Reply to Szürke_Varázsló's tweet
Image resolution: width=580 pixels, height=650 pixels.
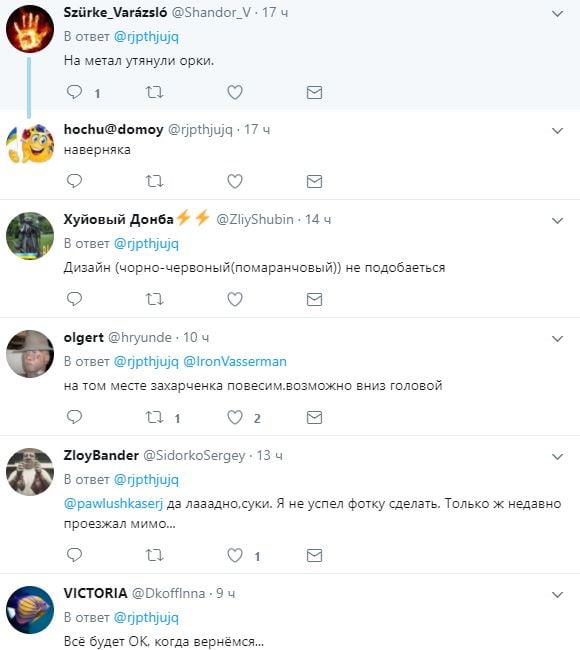[75, 92]
